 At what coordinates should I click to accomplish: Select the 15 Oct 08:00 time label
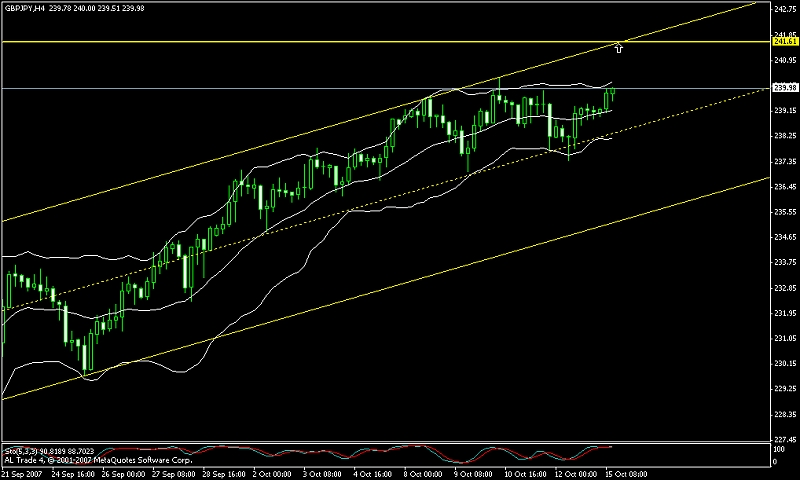coord(626,474)
